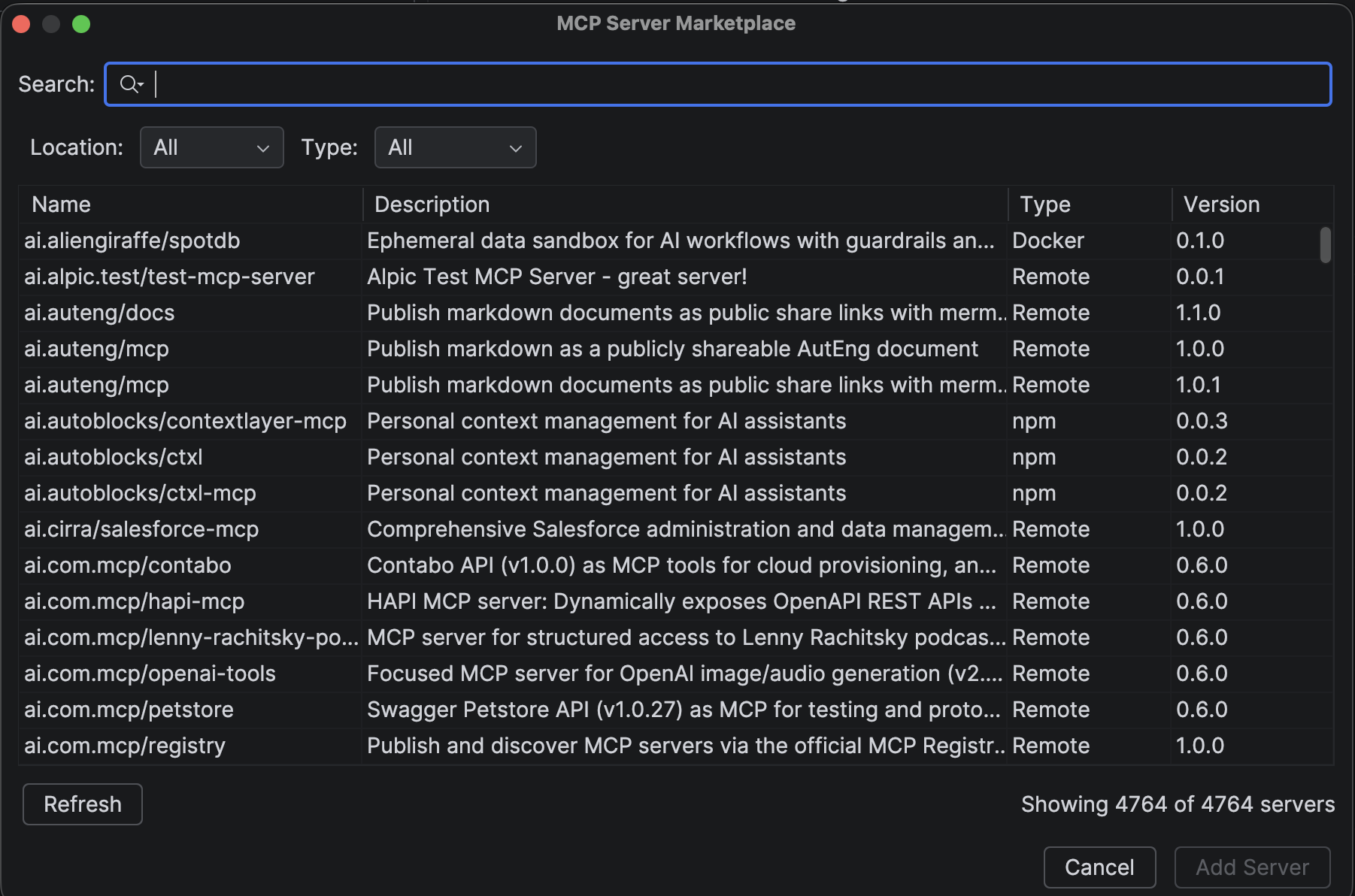Click the Swagger Petstore API description cell

click(684, 710)
